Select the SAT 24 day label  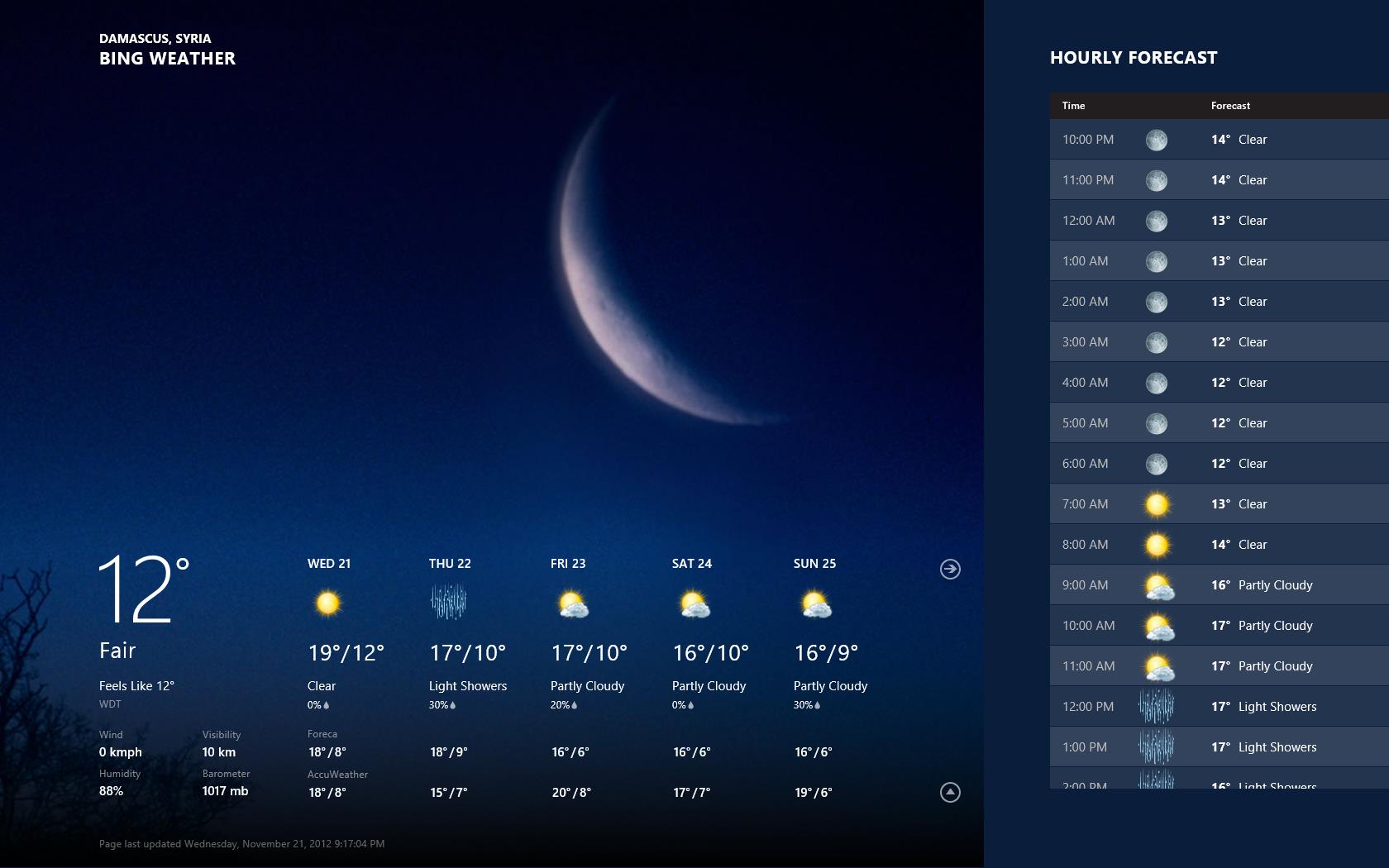(692, 564)
